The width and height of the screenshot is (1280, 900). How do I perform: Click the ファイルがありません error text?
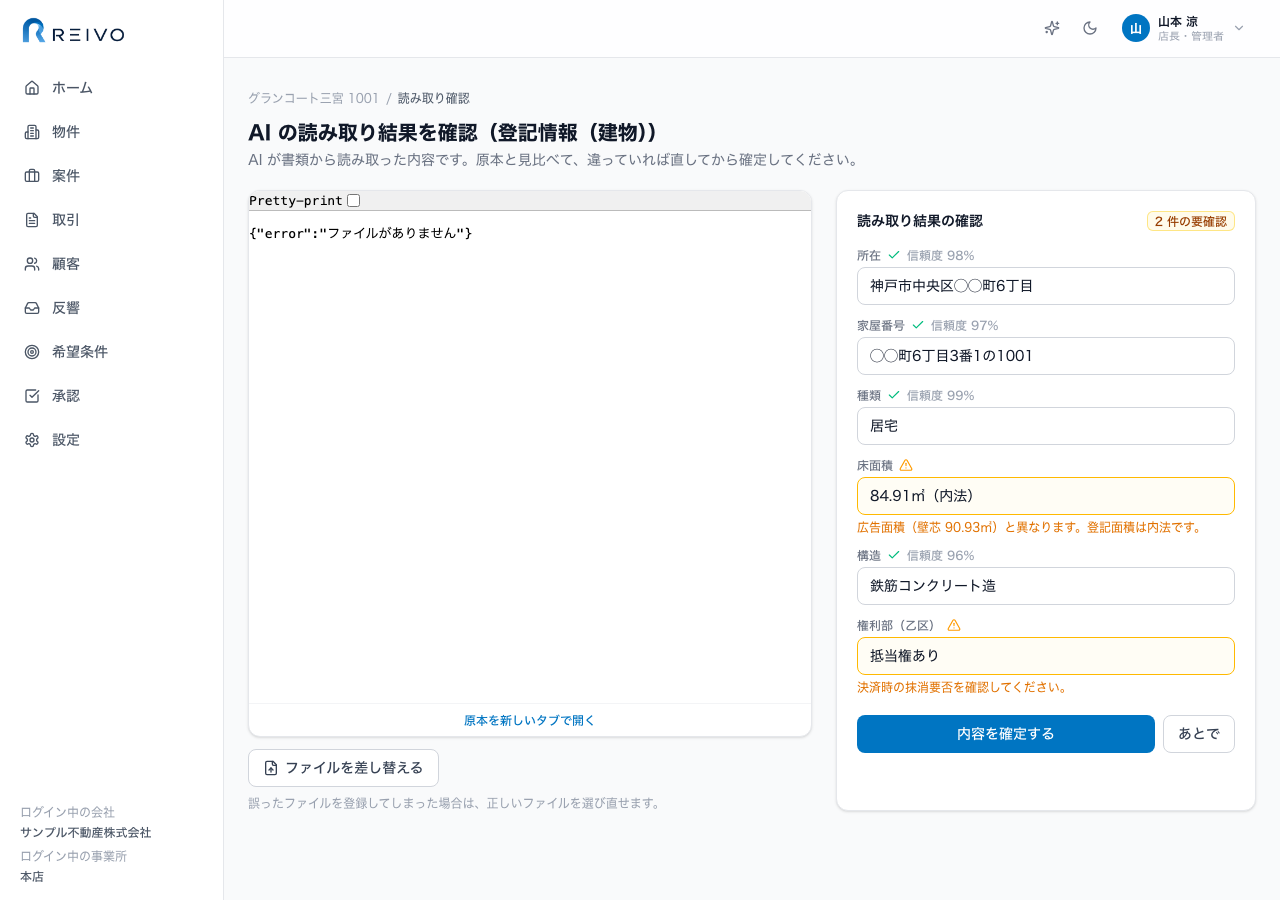pyautogui.click(x=394, y=233)
